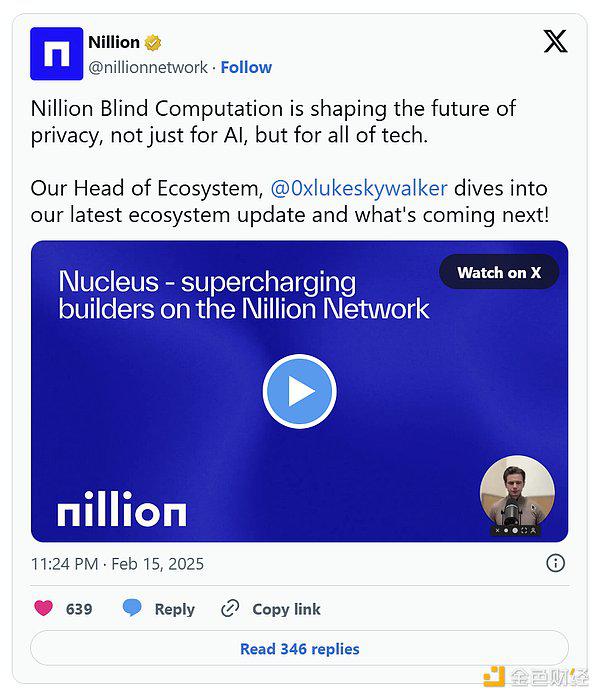Like the post with heart icon
Viewport: 600px width, 698px height.
43,608
